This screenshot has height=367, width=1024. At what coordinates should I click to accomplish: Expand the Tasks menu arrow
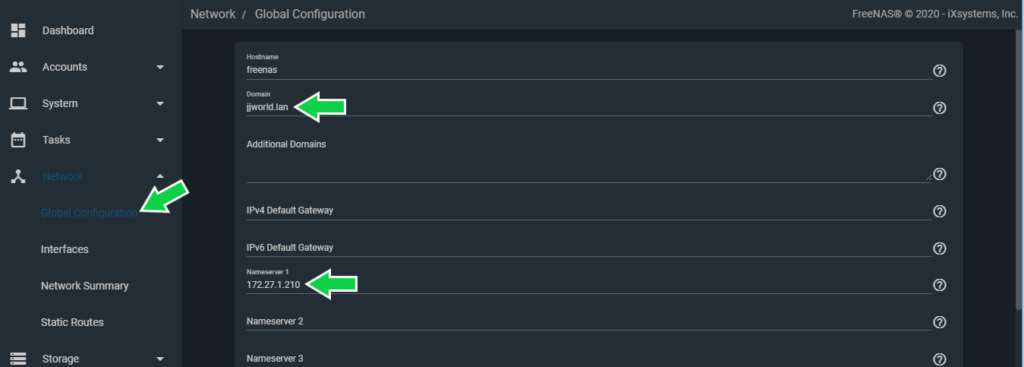point(160,140)
